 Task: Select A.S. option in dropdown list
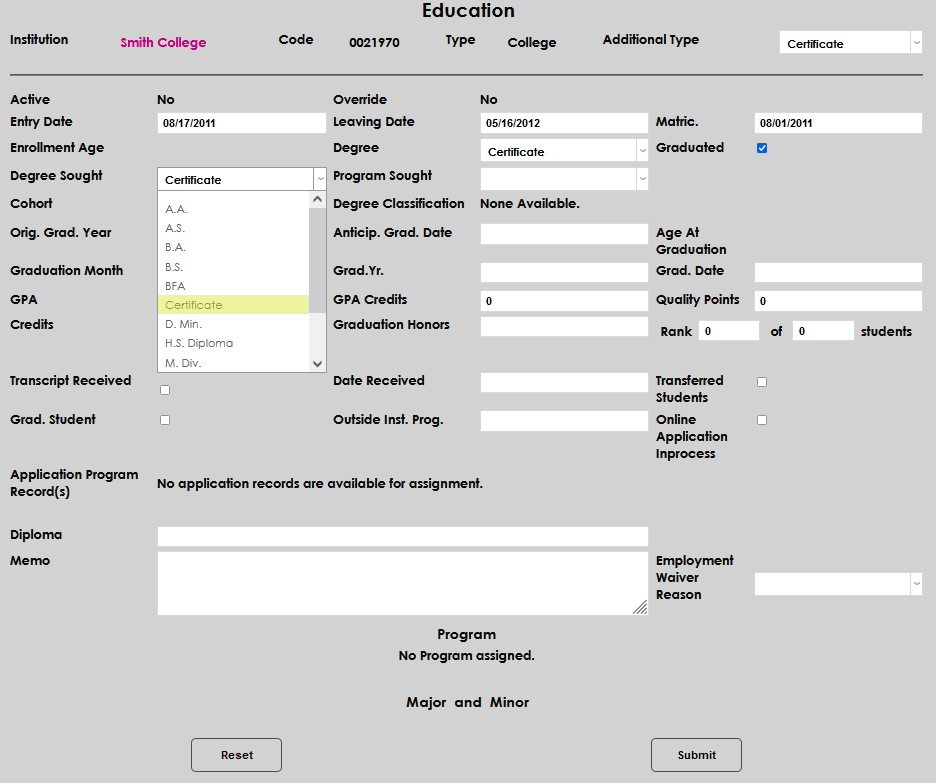click(175, 228)
